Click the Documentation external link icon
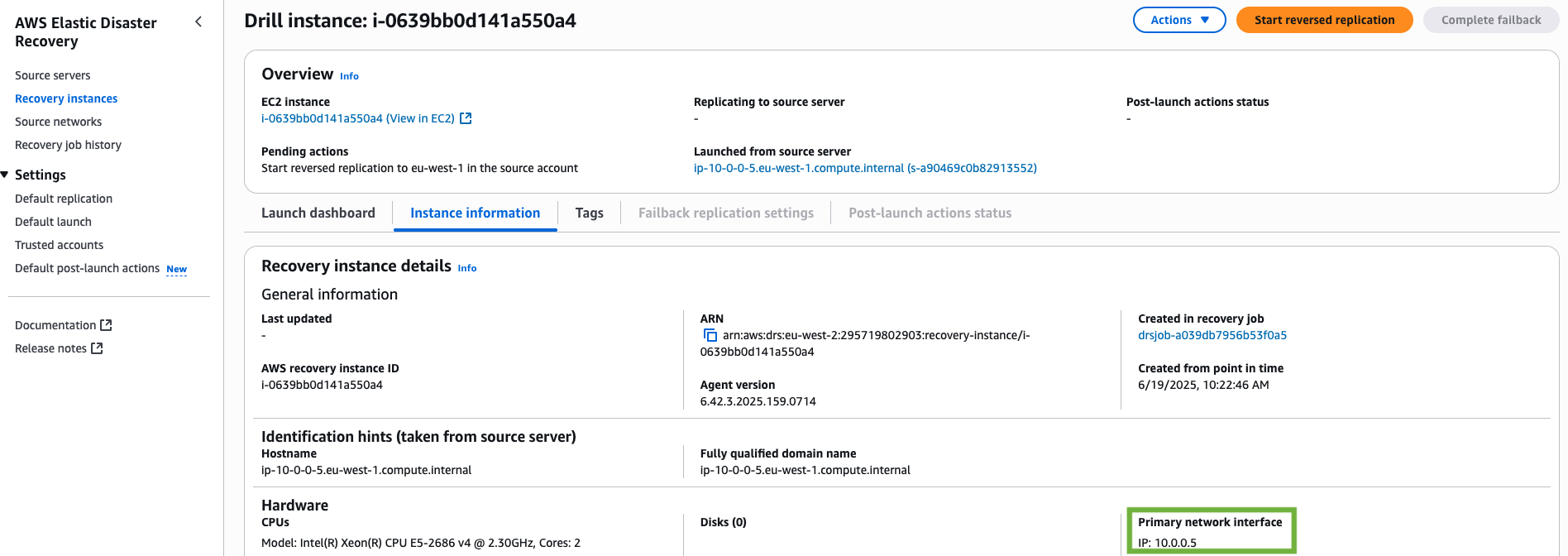 point(106,325)
